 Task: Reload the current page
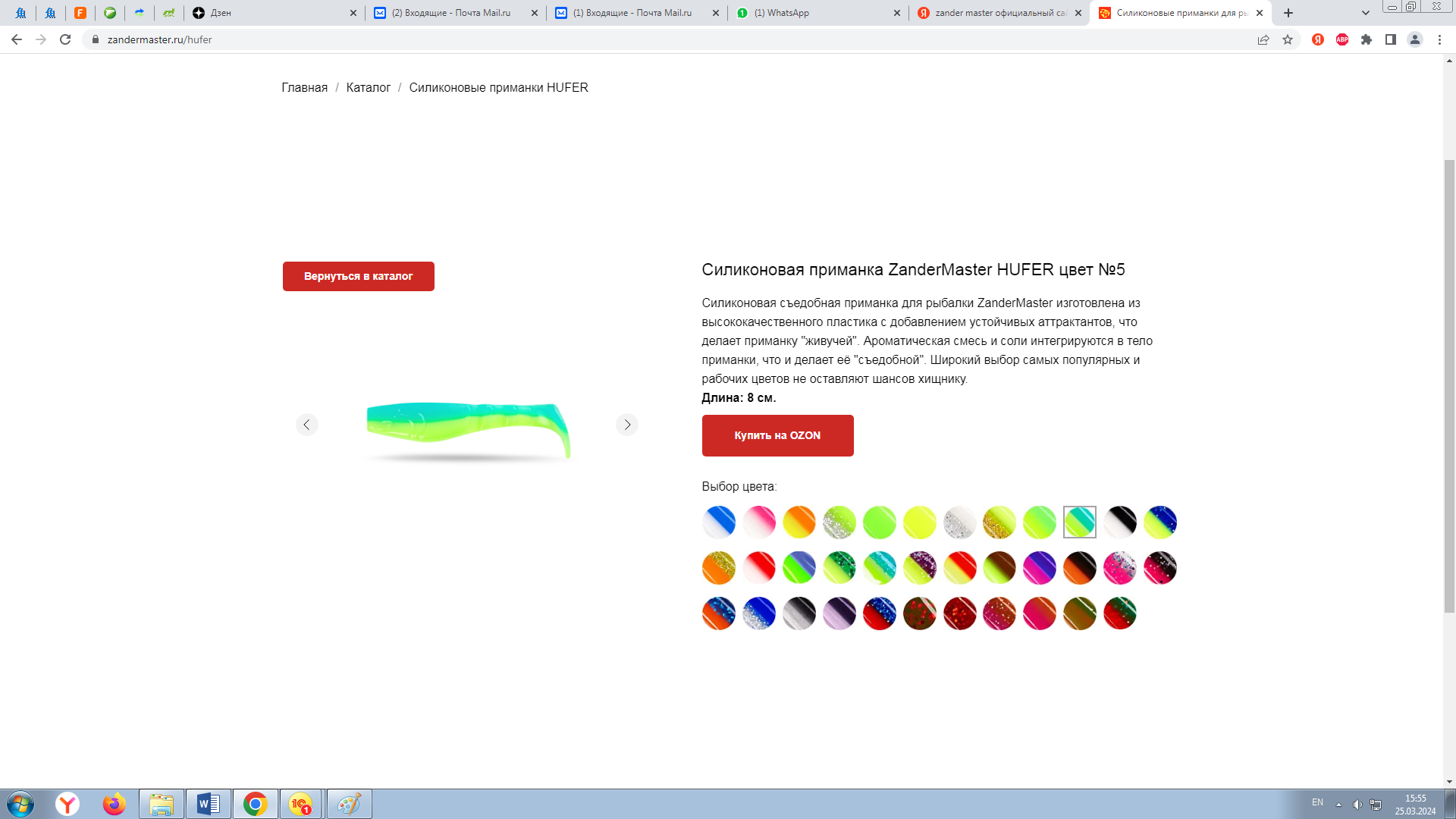(x=65, y=39)
